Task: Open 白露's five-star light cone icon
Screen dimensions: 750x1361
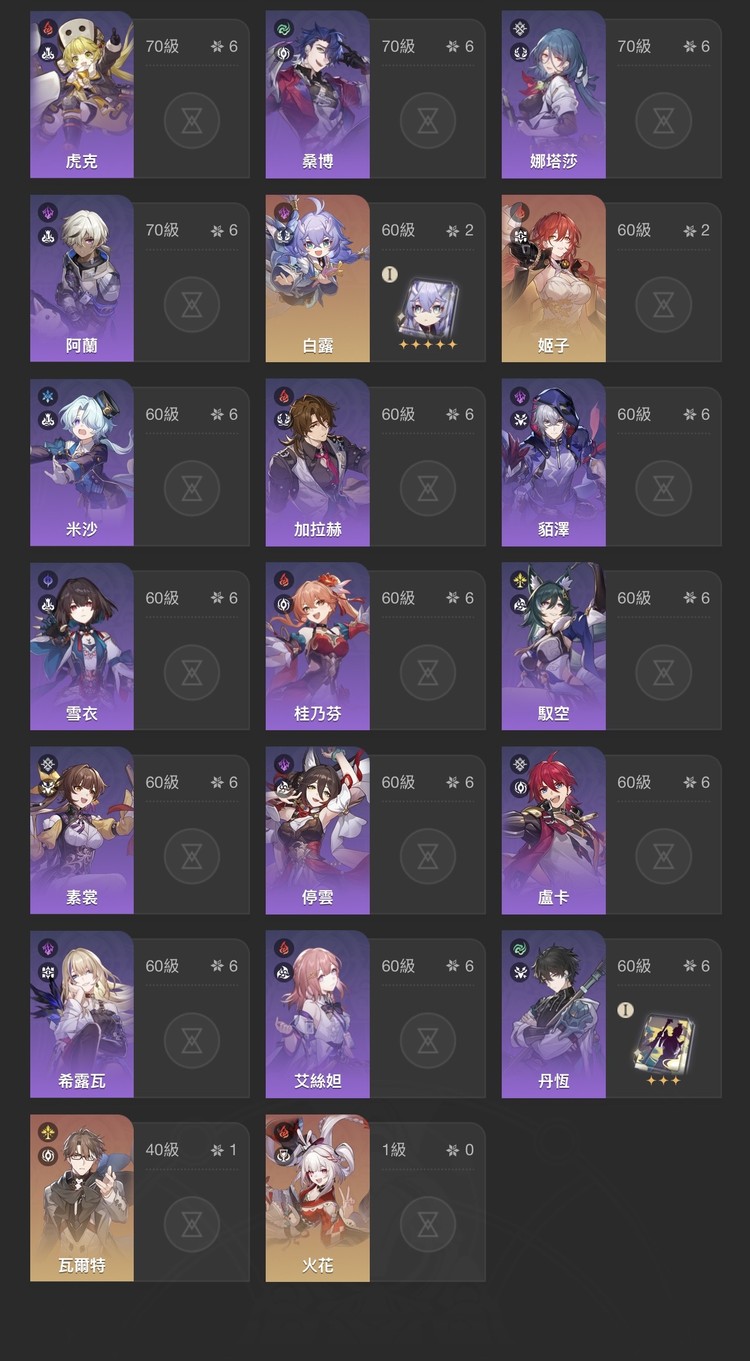Action: [427, 309]
